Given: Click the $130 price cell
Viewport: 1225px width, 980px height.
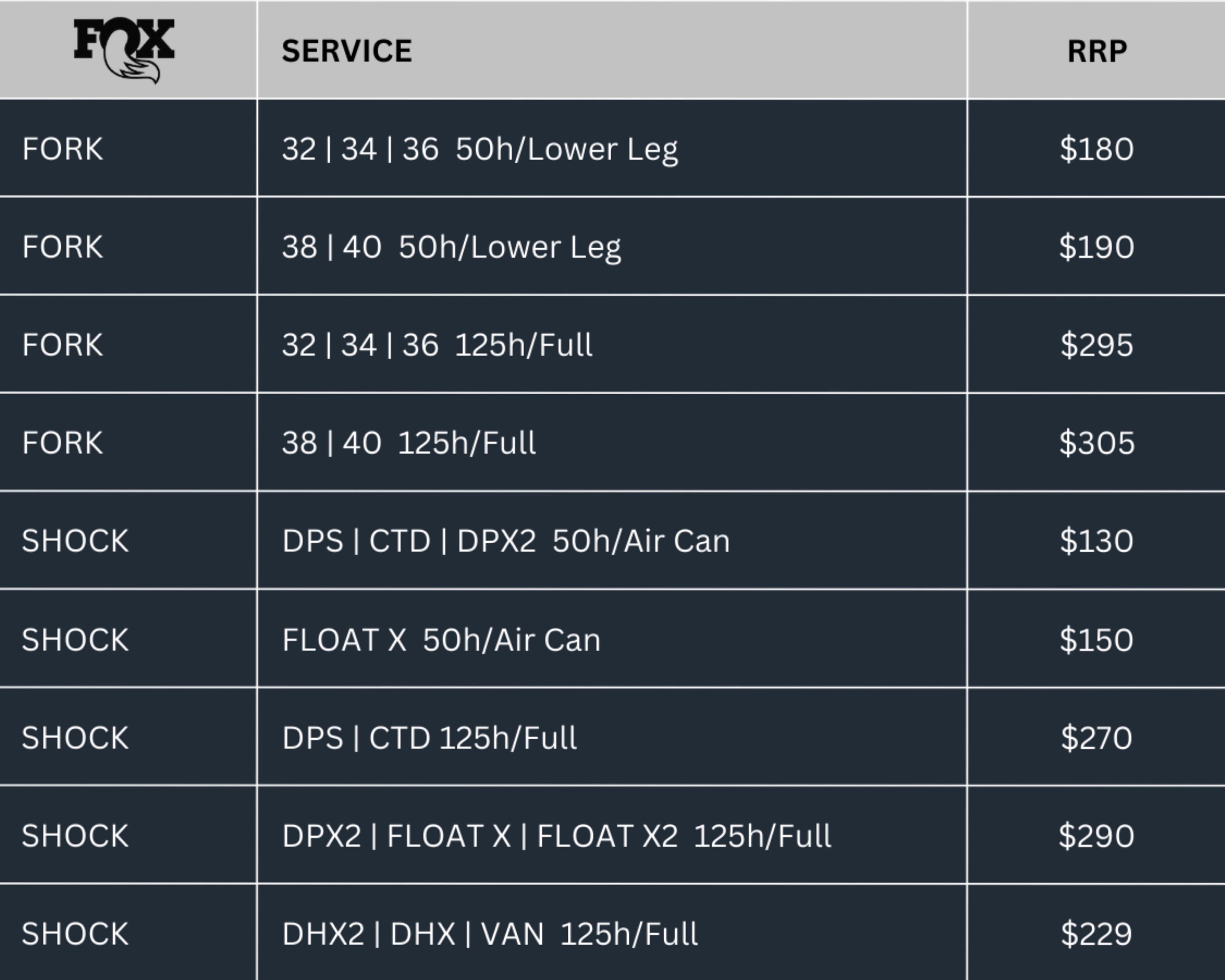Looking at the screenshot, I should pos(1096,541).
